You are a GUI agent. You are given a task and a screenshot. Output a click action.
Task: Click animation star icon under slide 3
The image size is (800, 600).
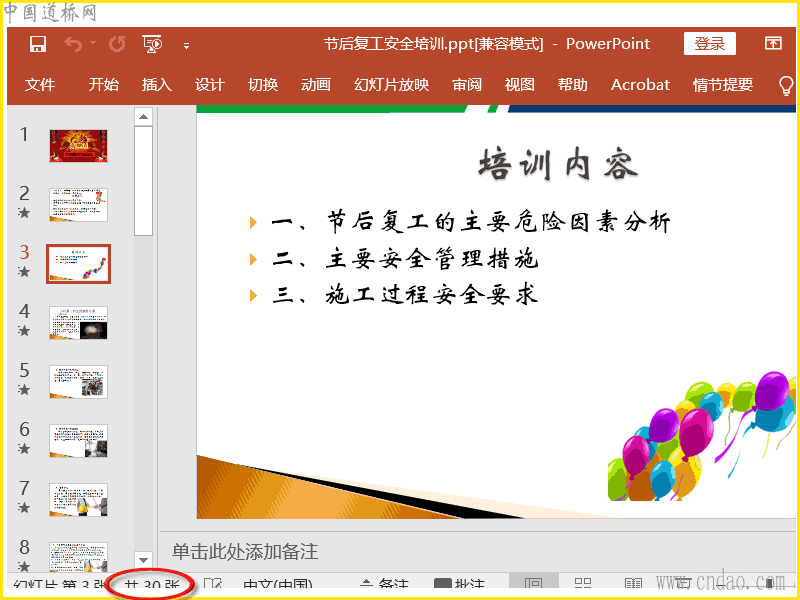click(24, 271)
